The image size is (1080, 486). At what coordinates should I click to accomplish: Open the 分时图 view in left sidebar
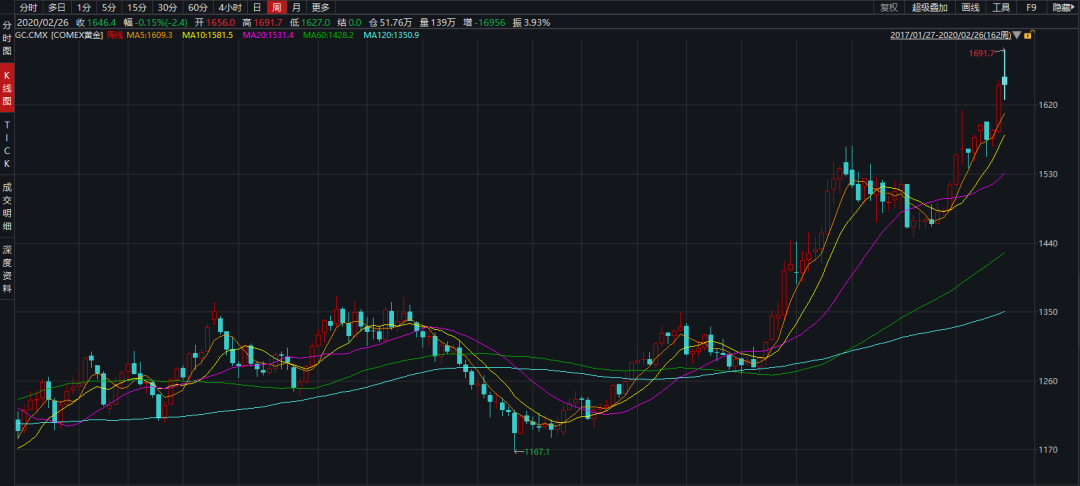coord(7,37)
